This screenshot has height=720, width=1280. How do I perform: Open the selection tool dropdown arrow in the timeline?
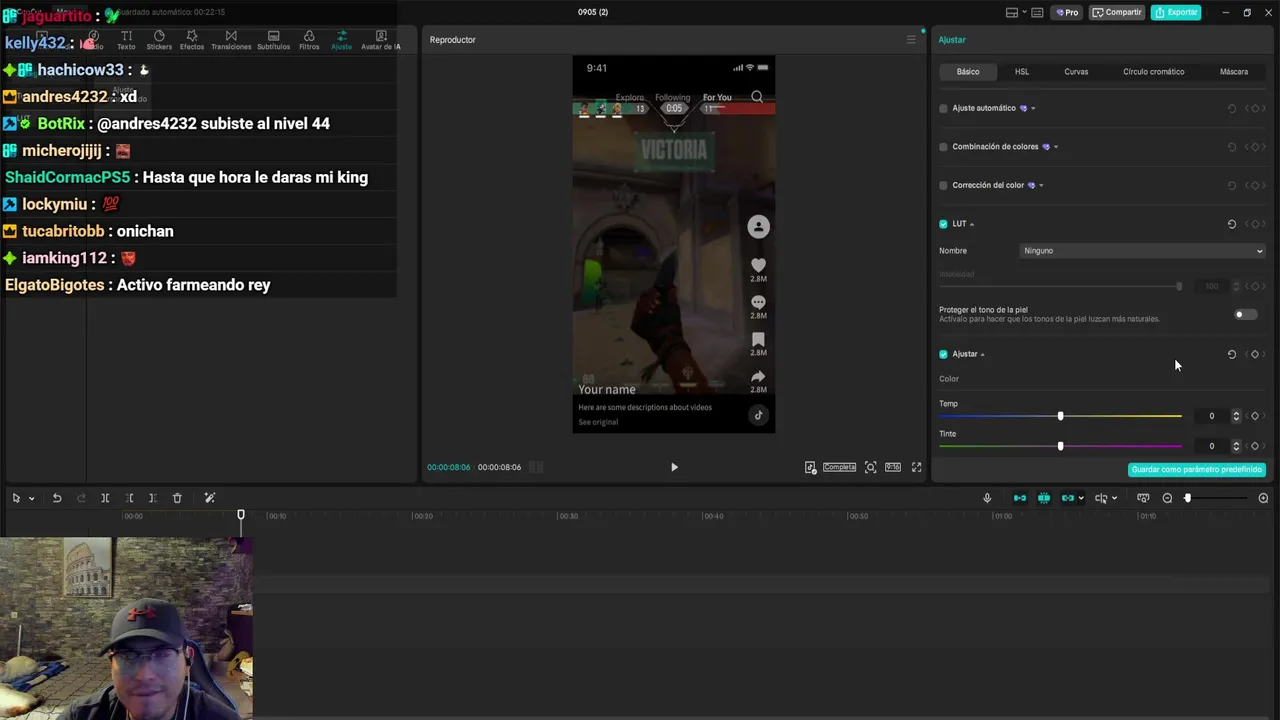(x=32, y=498)
